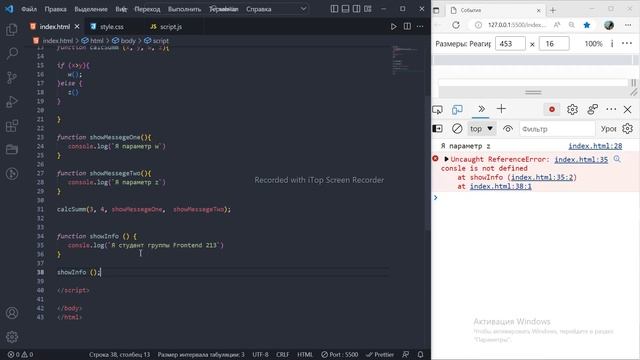Click feedback icon in status bar

click(405, 355)
